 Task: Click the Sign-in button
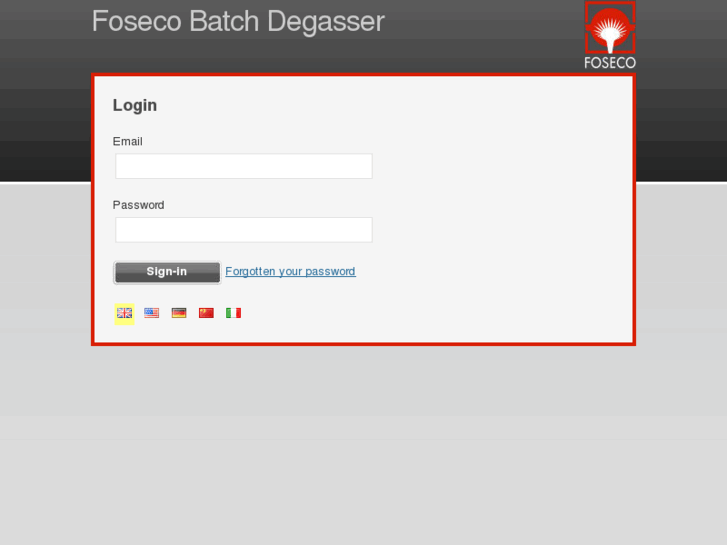point(167,272)
